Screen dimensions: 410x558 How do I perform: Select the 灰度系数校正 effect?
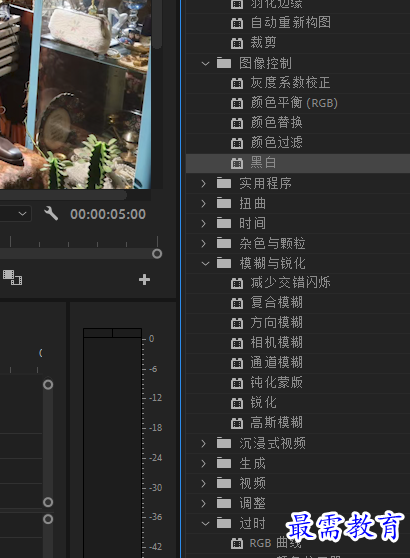point(290,83)
